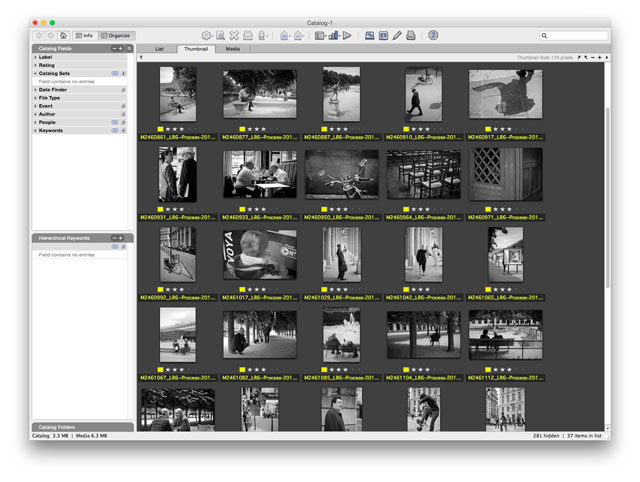Click the Catalog Fields panel title
Viewport: 640px width, 482px height.
[x=55, y=49]
